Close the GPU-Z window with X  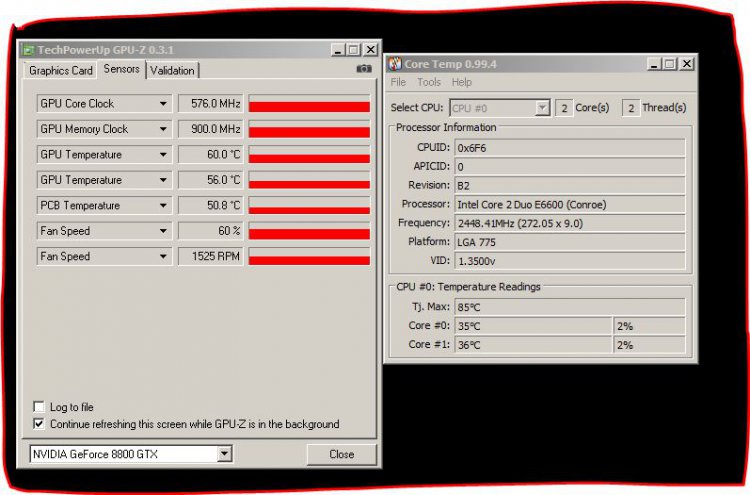coord(370,50)
